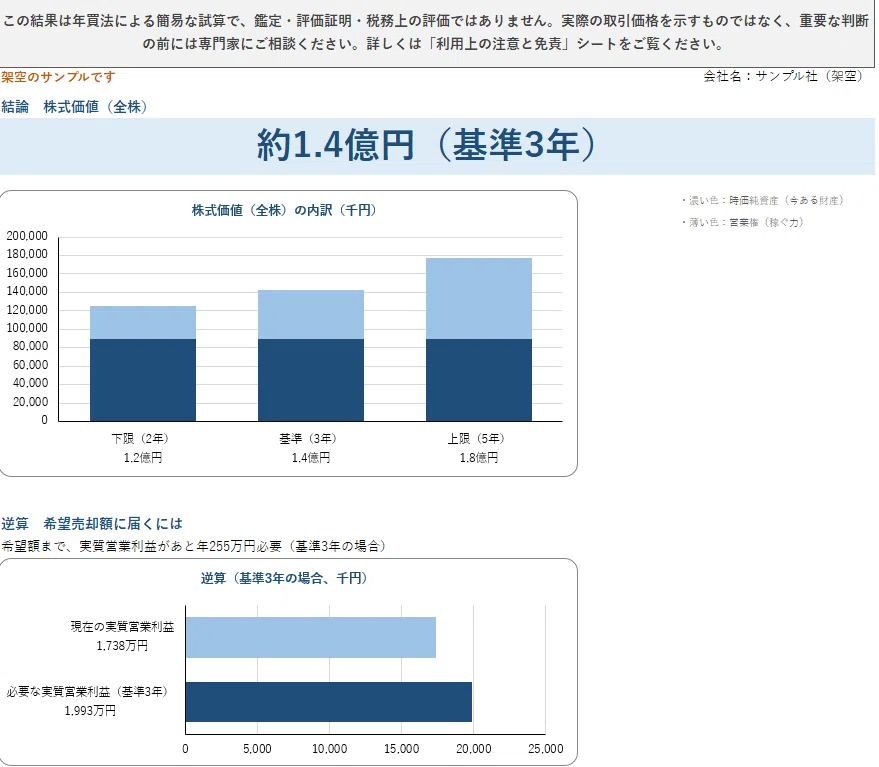This screenshot has width=879, height=767.
Task: Click chart title 逆算（基準3年の場合、千円）
Action: [x=284, y=578]
